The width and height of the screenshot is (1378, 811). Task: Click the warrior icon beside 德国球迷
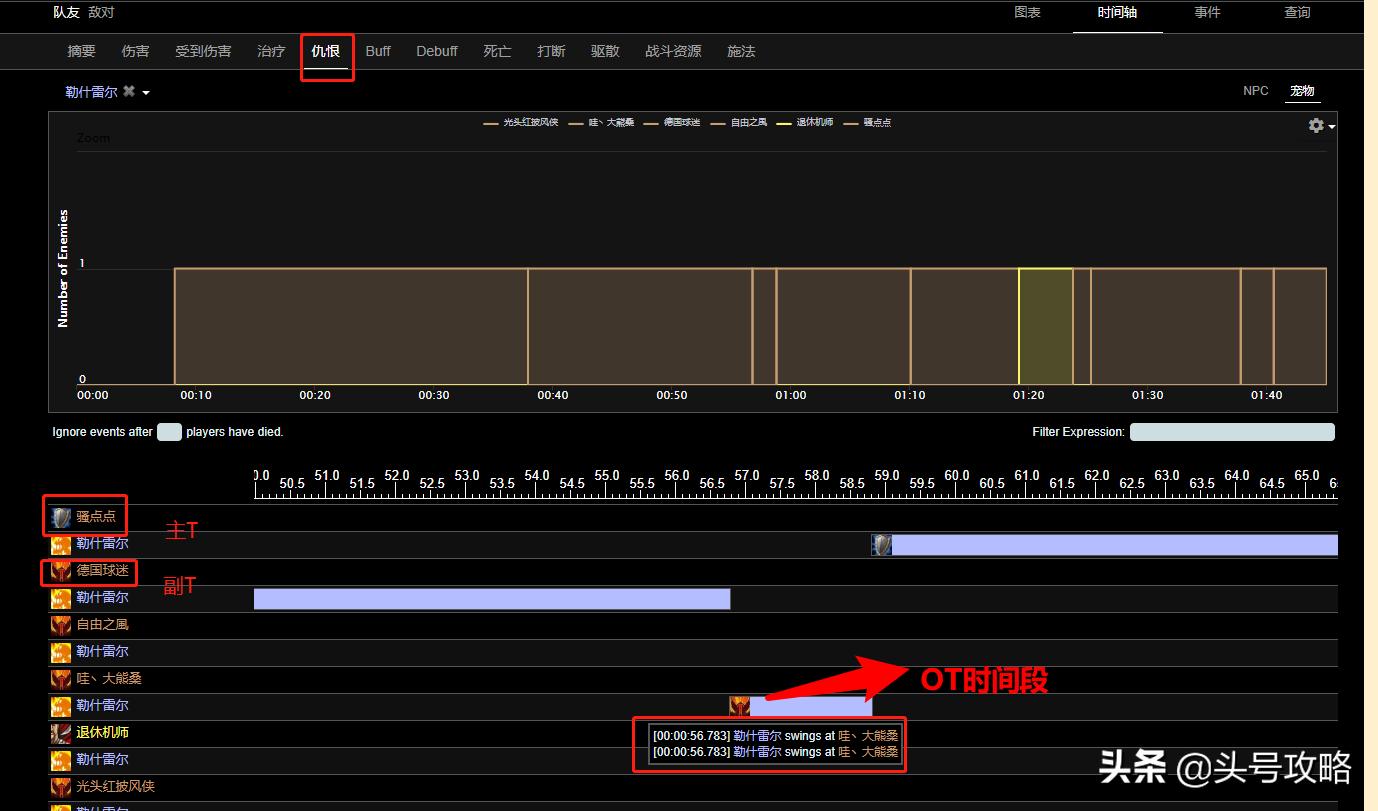(61, 571)
